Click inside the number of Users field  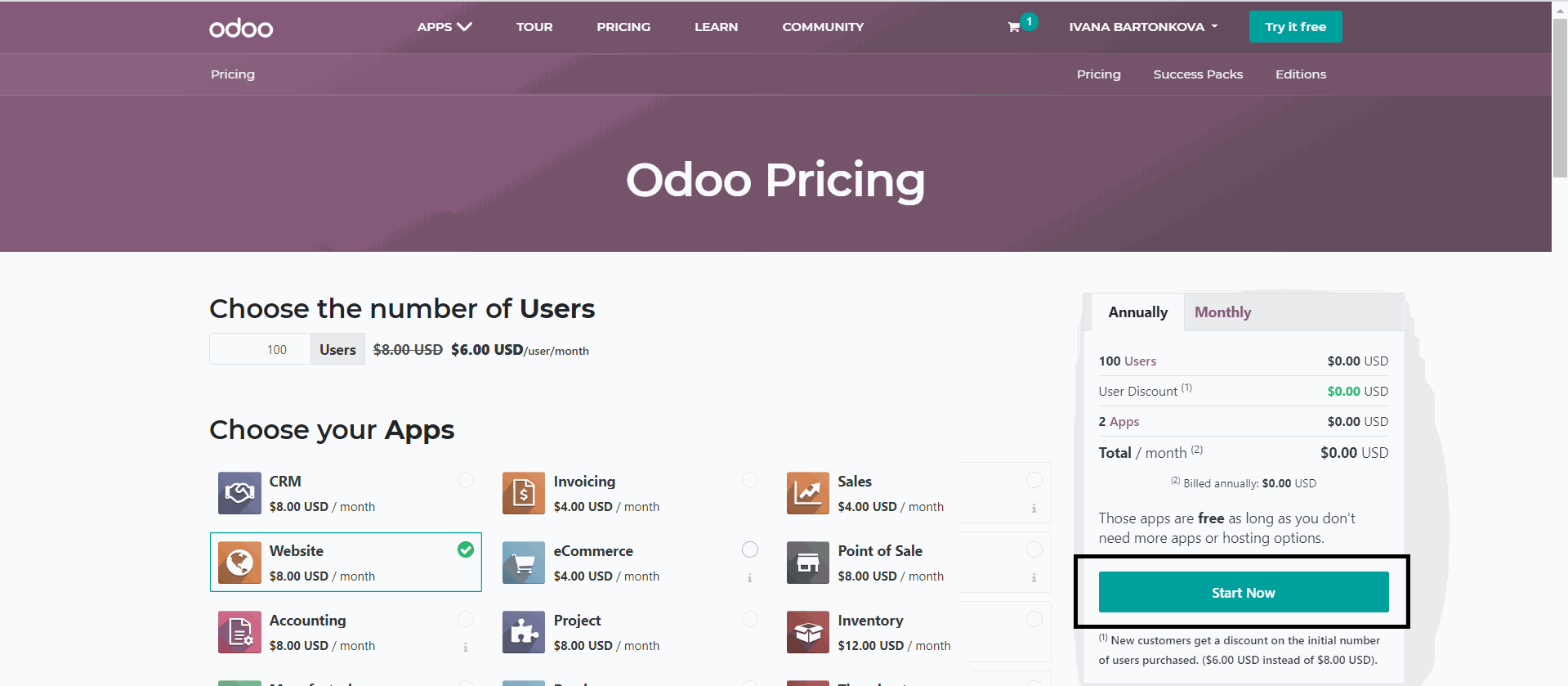coord(259,349)
